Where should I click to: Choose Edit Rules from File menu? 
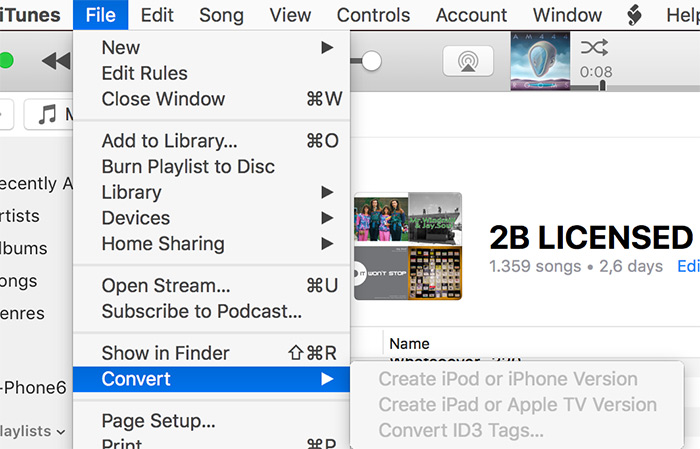tap(212, 73)
